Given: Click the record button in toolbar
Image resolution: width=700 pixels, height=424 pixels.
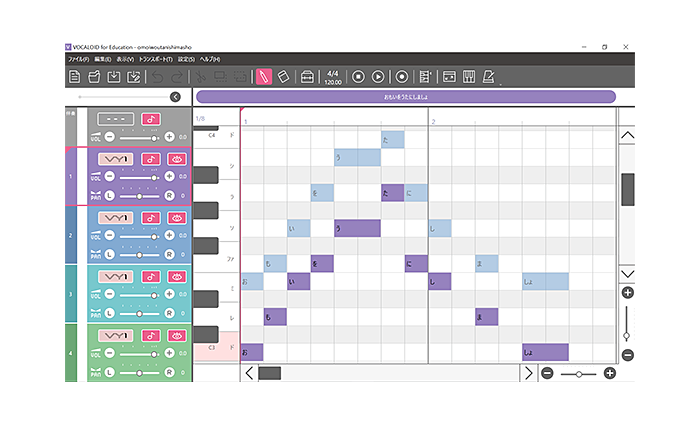Looking at the screenshot, I should point(401,77).
